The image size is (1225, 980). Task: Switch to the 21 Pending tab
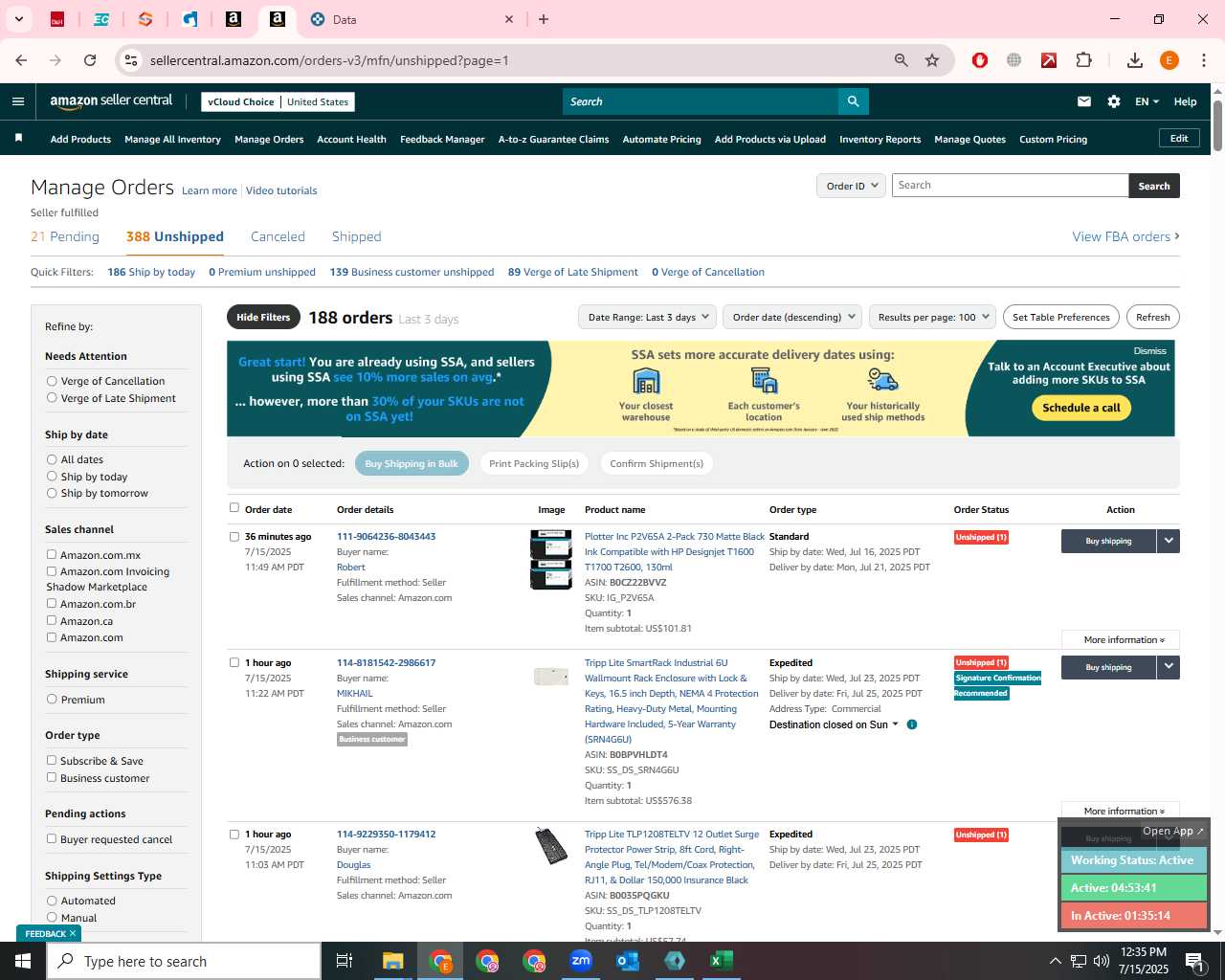[65, 236]
